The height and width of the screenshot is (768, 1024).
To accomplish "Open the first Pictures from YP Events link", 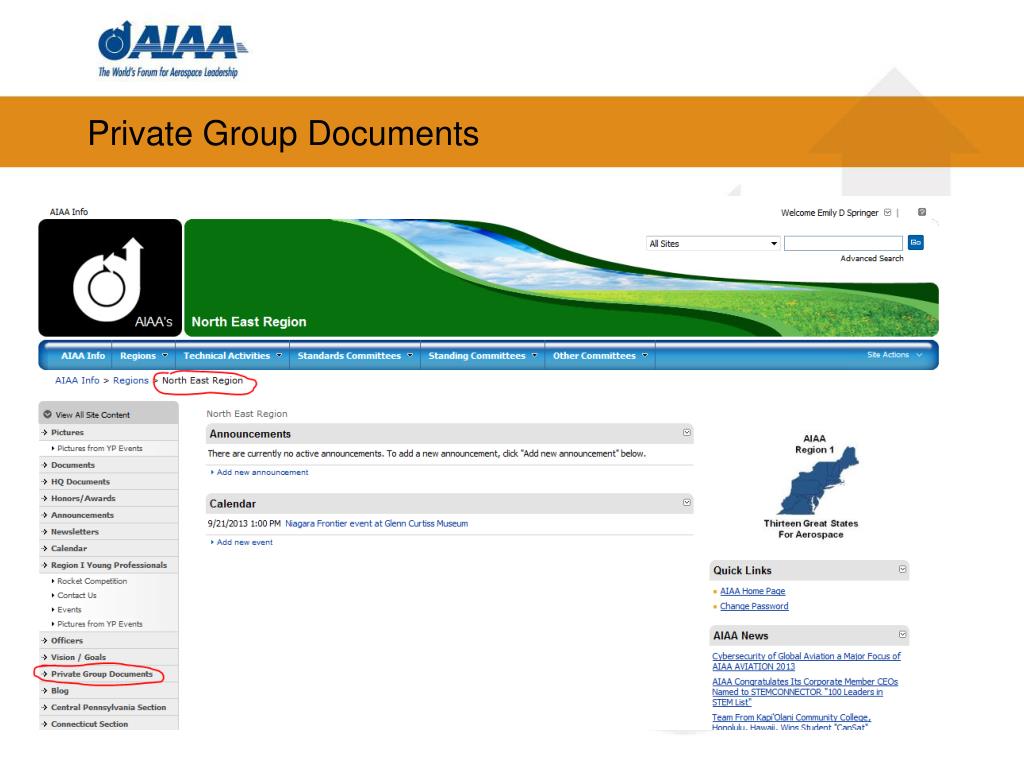I will point(100,449).
